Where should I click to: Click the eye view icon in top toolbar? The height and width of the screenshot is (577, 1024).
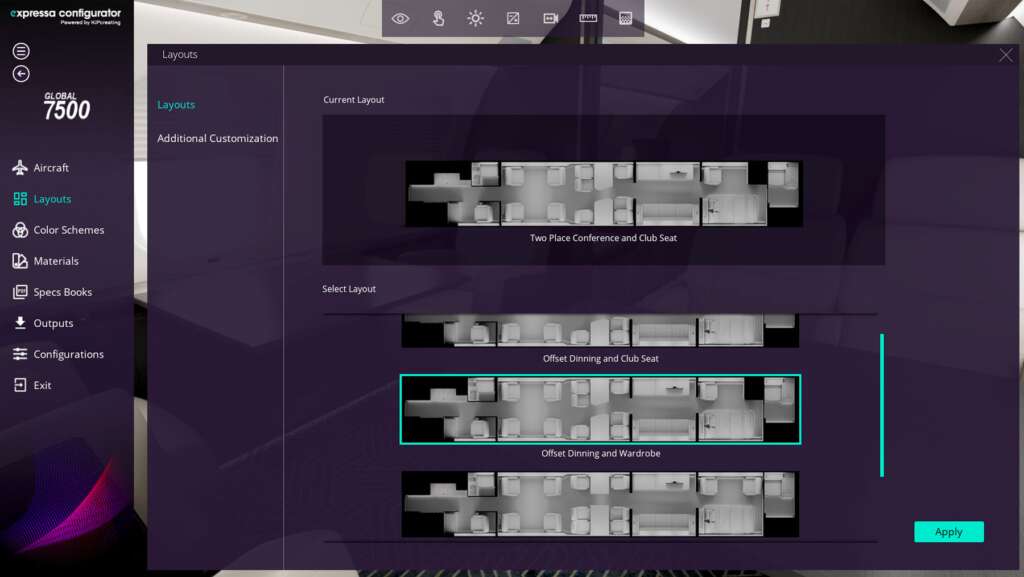[400, 18]
